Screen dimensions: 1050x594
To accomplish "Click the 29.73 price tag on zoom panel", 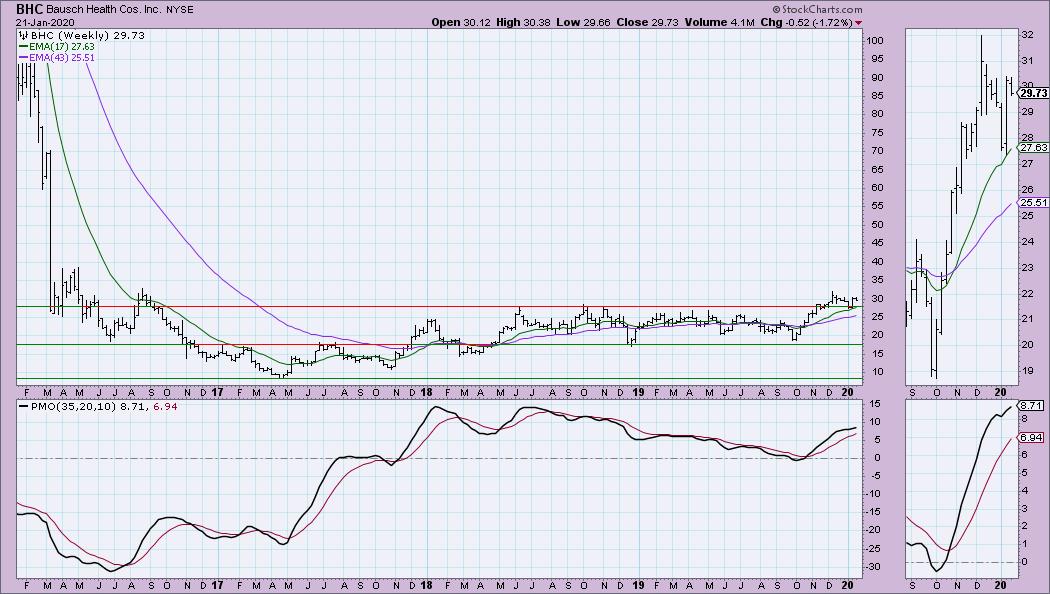I will click(x=1034, y=93).
